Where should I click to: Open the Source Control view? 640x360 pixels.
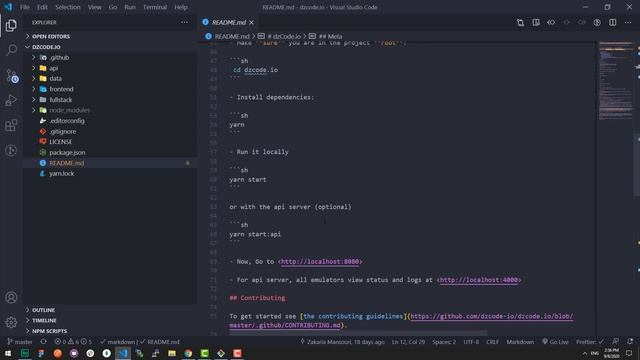(x=11, y=76)
